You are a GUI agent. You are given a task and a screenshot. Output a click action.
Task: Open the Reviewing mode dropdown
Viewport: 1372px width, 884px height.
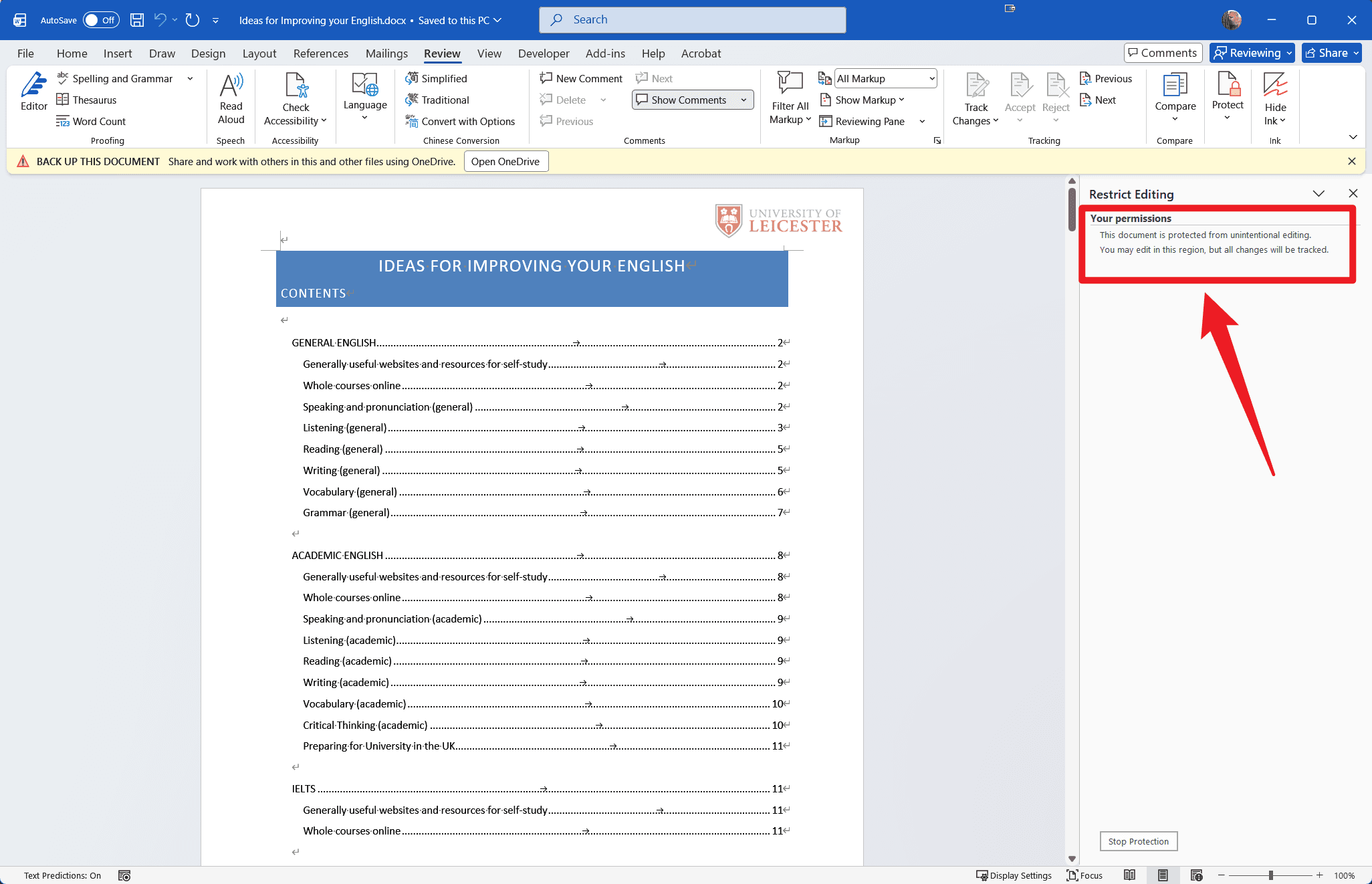[1252, 53]
